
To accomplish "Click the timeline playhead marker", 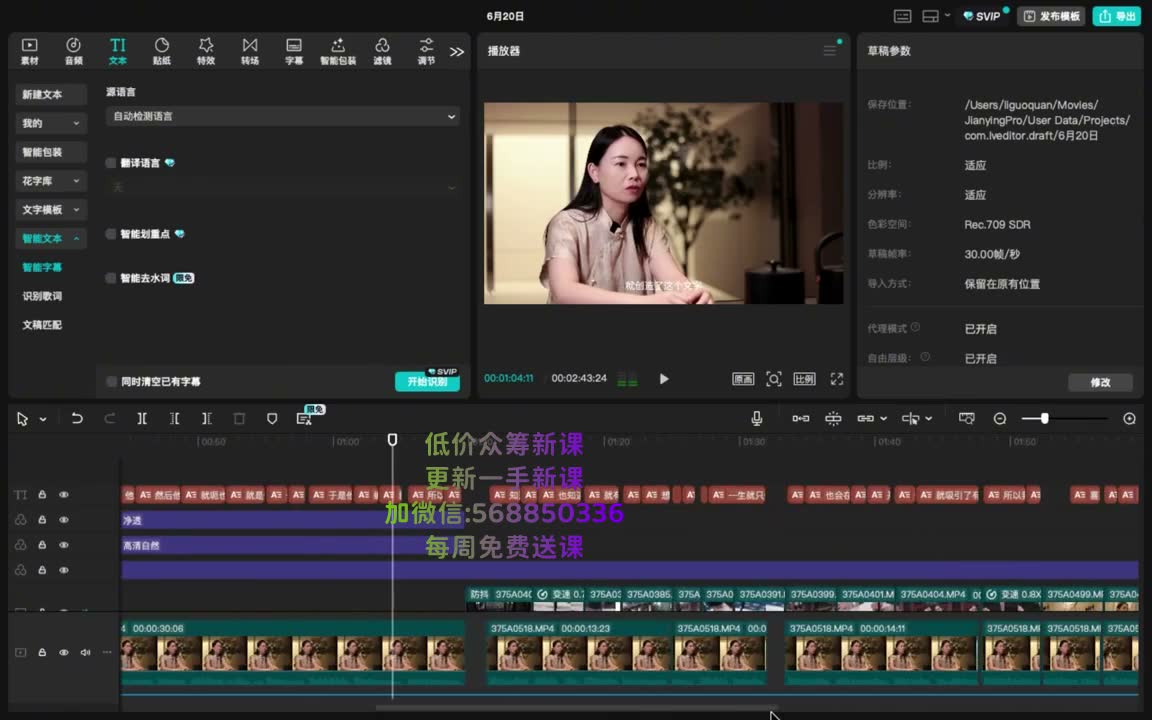I will coord(392,439).
